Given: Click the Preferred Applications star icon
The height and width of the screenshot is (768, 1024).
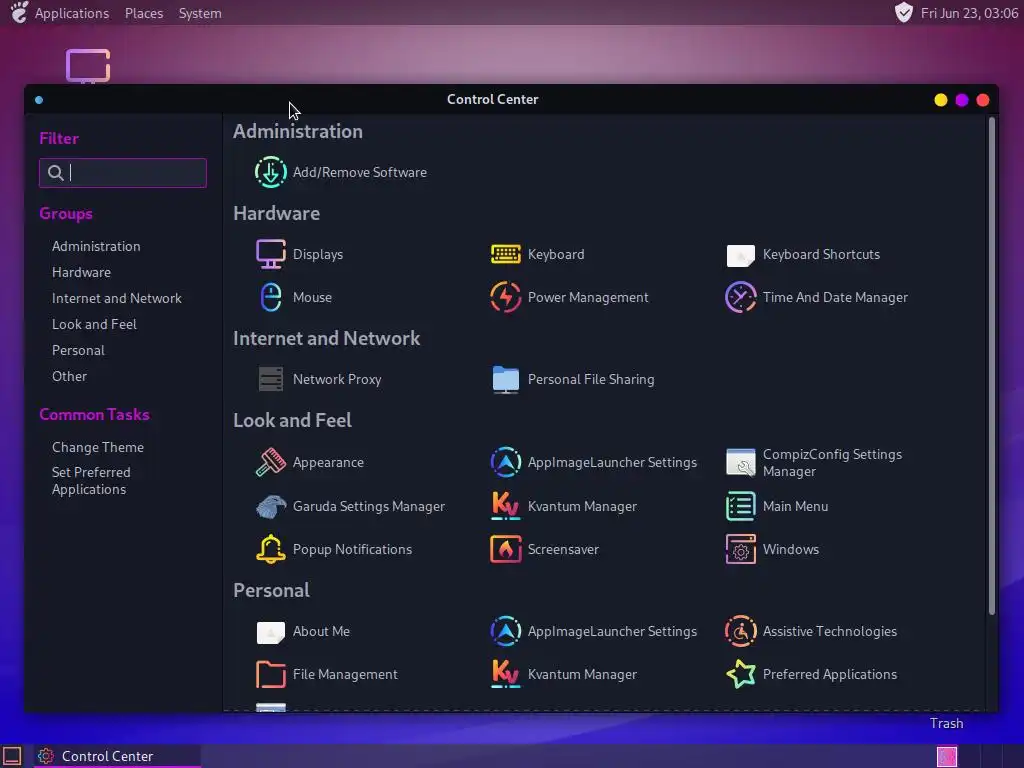Looking at the screenshot, I should click(741, 675).
